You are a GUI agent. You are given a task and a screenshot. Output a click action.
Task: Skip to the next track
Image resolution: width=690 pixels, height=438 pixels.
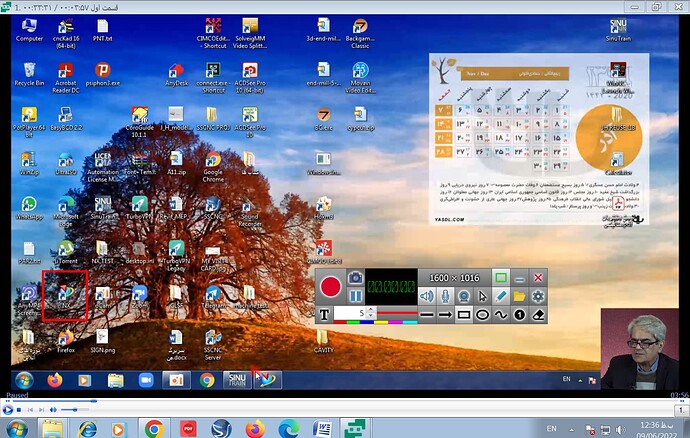coord(41,410)
